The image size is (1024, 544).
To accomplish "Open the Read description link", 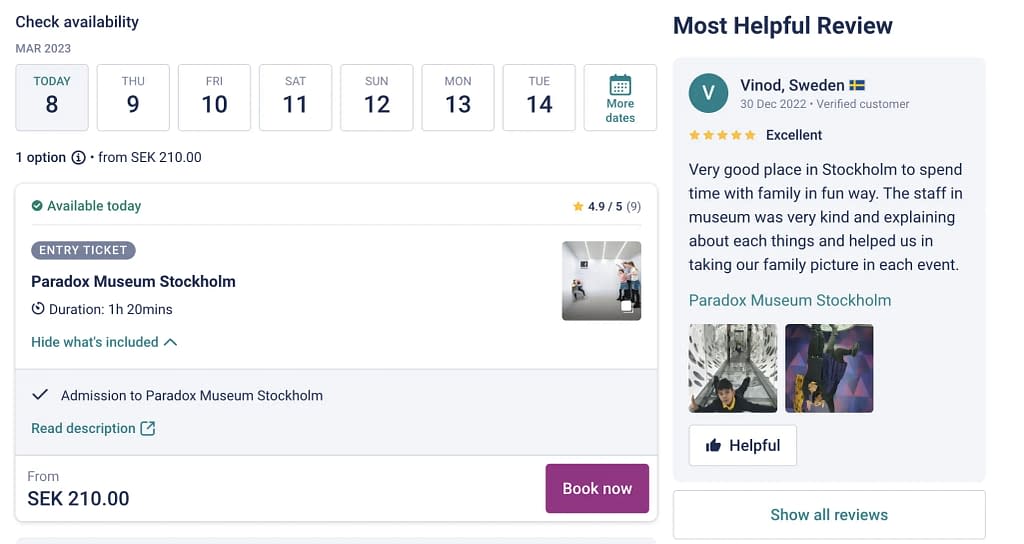I will pyautogui.click(x=84, y=428).
